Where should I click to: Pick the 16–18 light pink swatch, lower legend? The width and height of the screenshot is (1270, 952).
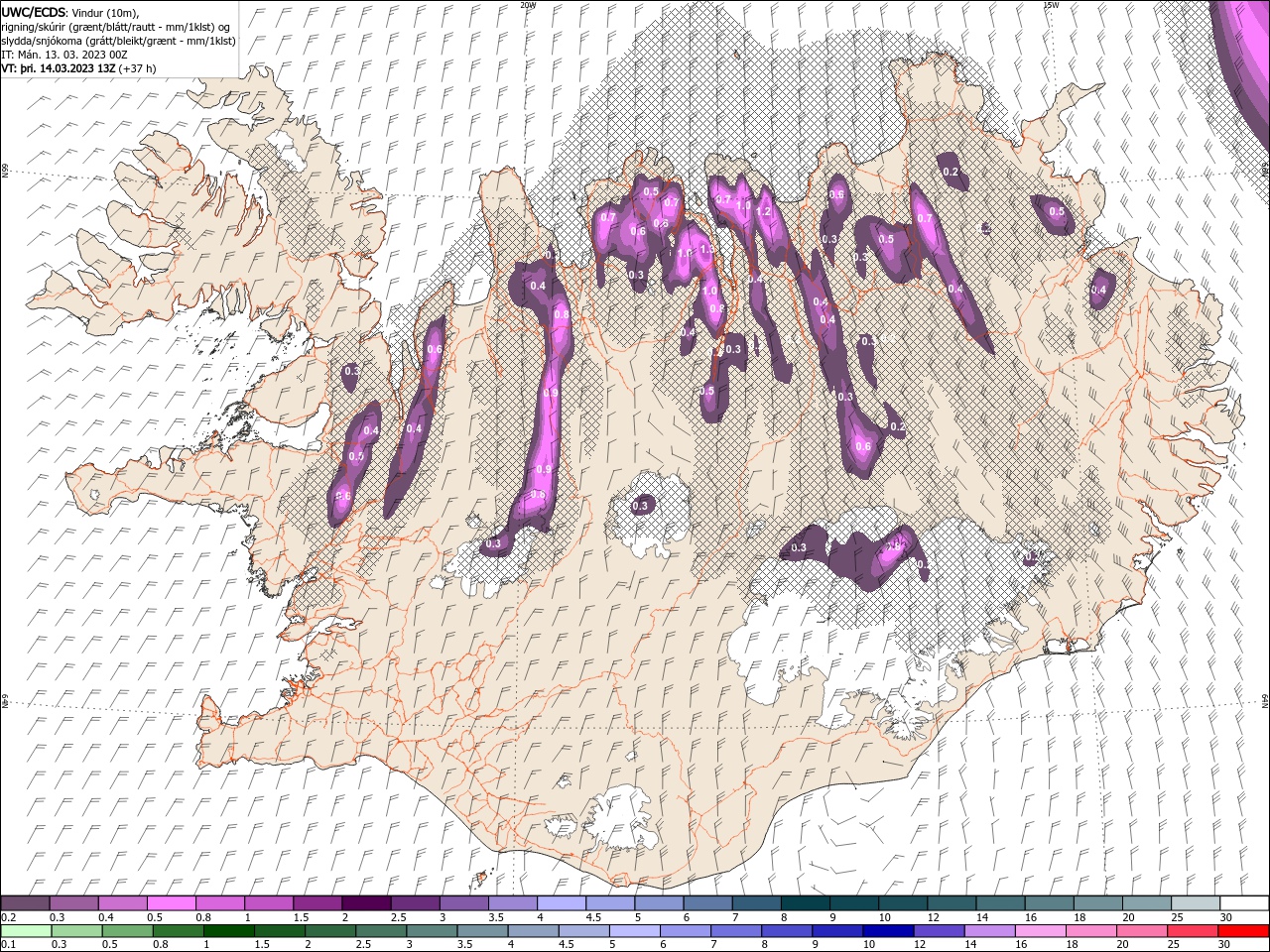[1041, 931]
